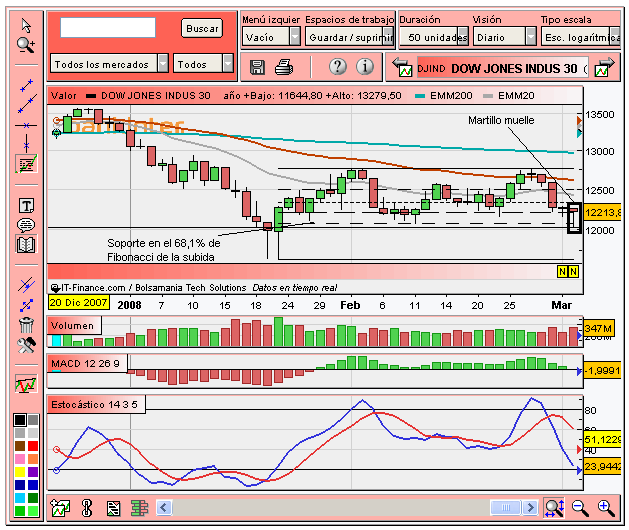Screen dimensions: 629x530
Task: Open the hammer and wrench settings tool
Action: (26, 345)
